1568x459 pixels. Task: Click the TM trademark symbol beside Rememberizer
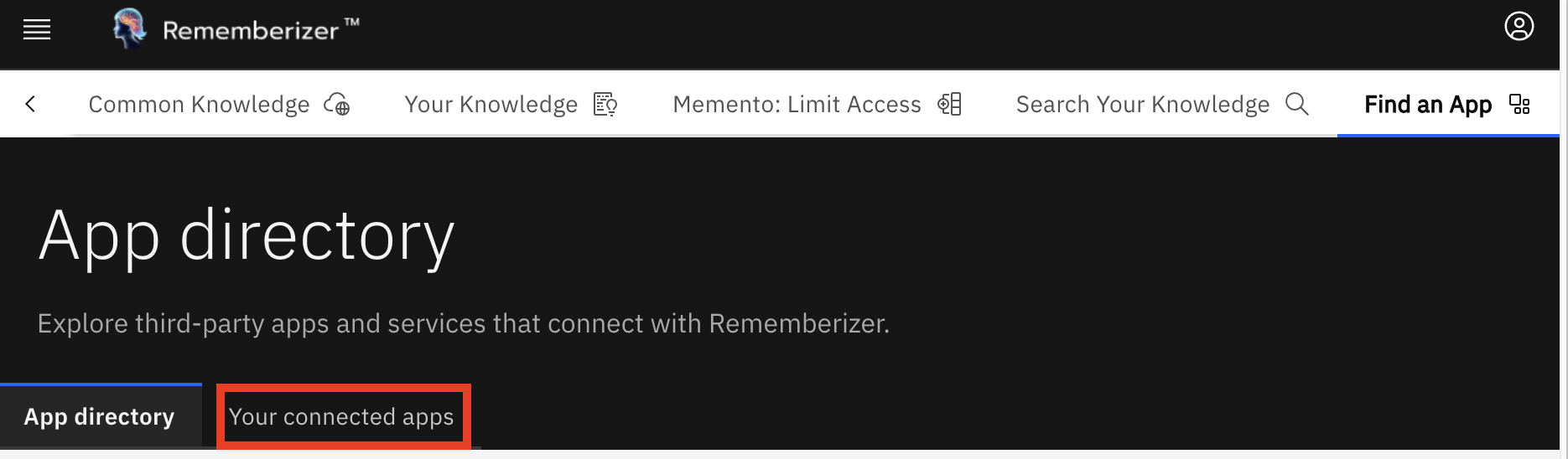point(352,23)
